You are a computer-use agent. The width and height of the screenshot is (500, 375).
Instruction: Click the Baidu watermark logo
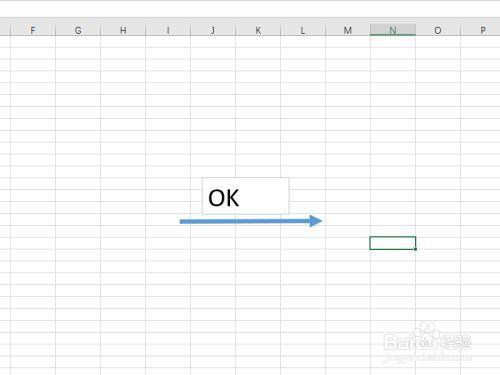click(x=428, y=341)
